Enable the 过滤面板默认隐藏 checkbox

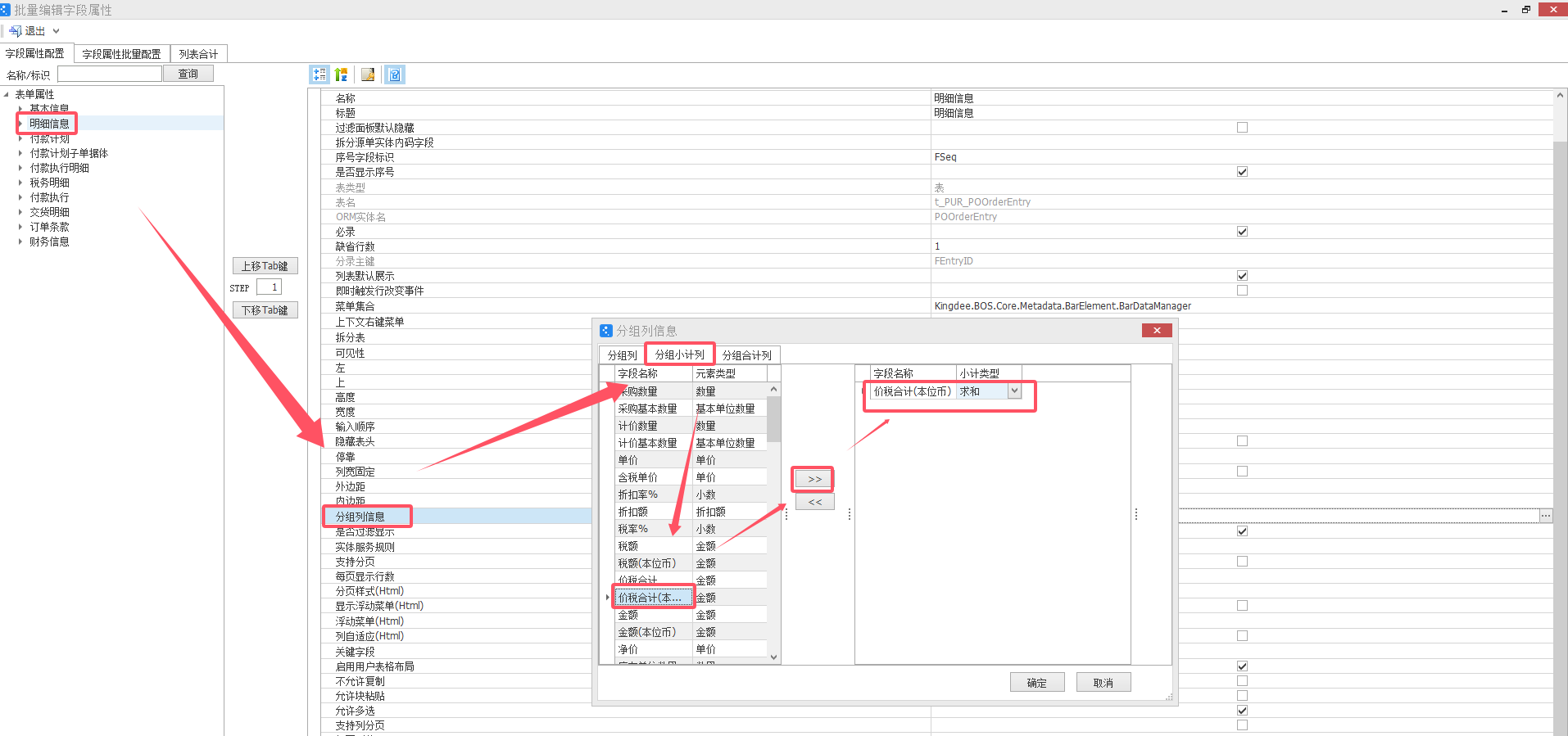(x=1242, y=128)
